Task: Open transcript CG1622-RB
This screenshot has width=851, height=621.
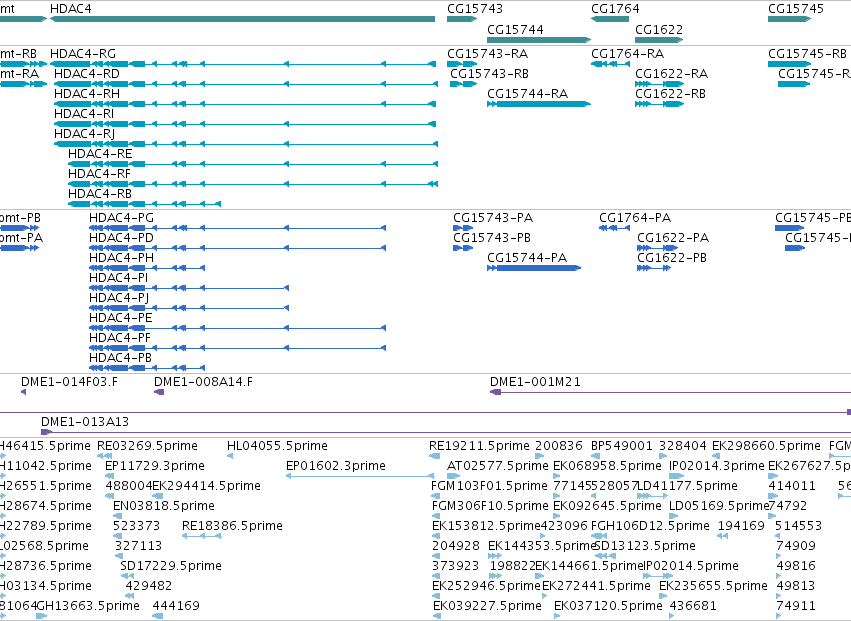Action: pyautogui.click(x=659, y=104)
